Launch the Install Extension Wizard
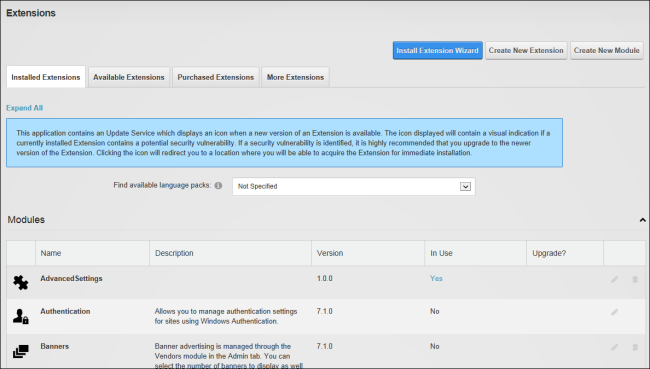650x369 pixels. click(x=437, y=51)
